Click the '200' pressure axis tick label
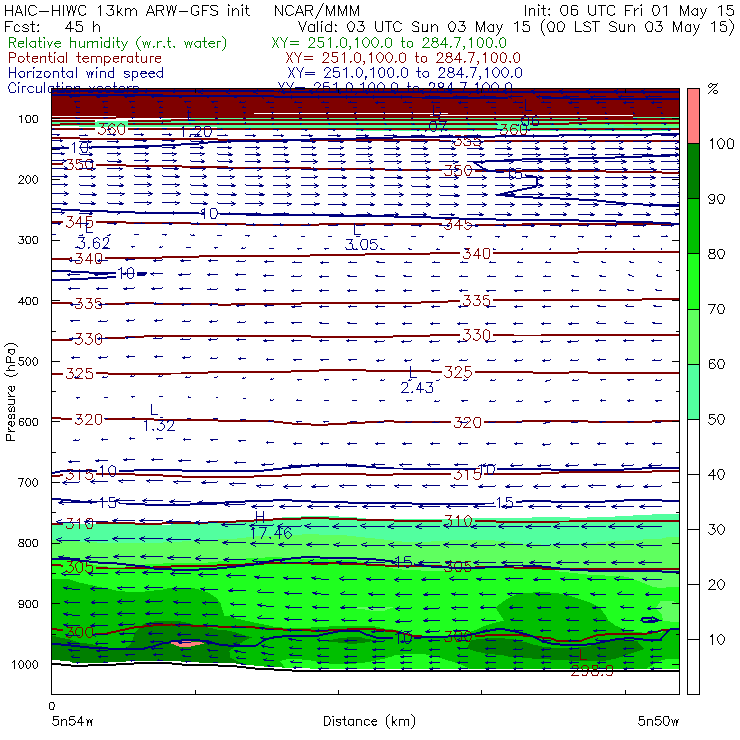740x740 pixels. point(28,179)
